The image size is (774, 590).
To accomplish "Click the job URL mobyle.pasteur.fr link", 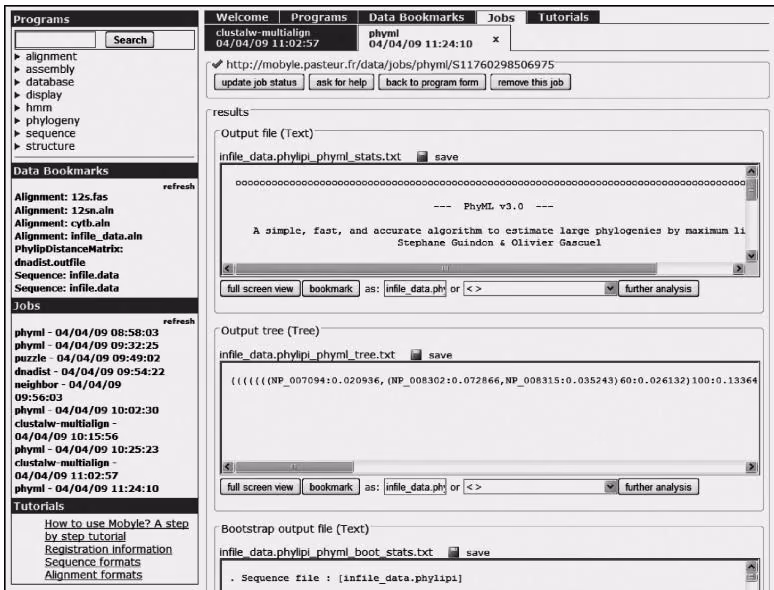I will tap(390, 65).
